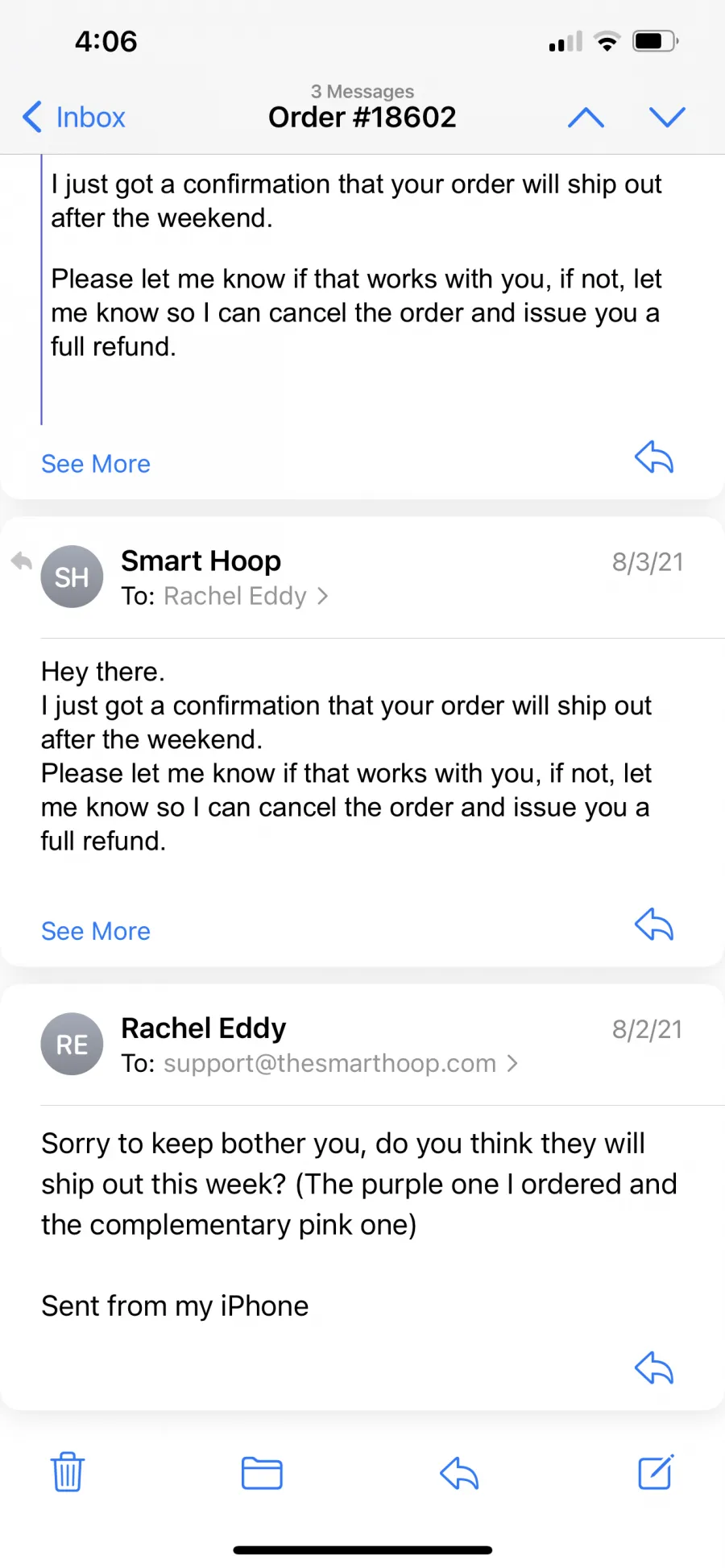Tap the battery indicator in status bar
725x1568 pixels.
[x=656, y=41]
